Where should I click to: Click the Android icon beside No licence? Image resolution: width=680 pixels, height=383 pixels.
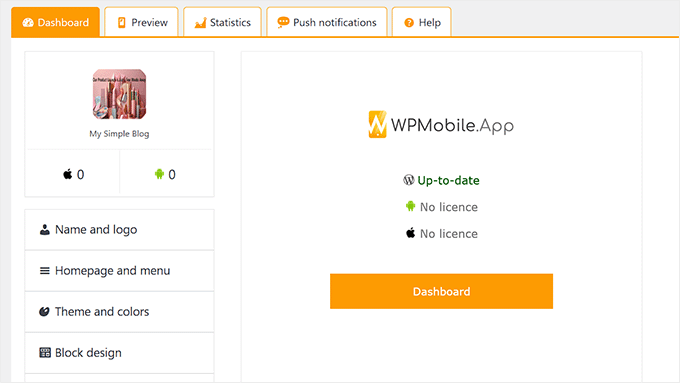coord(410,206)
